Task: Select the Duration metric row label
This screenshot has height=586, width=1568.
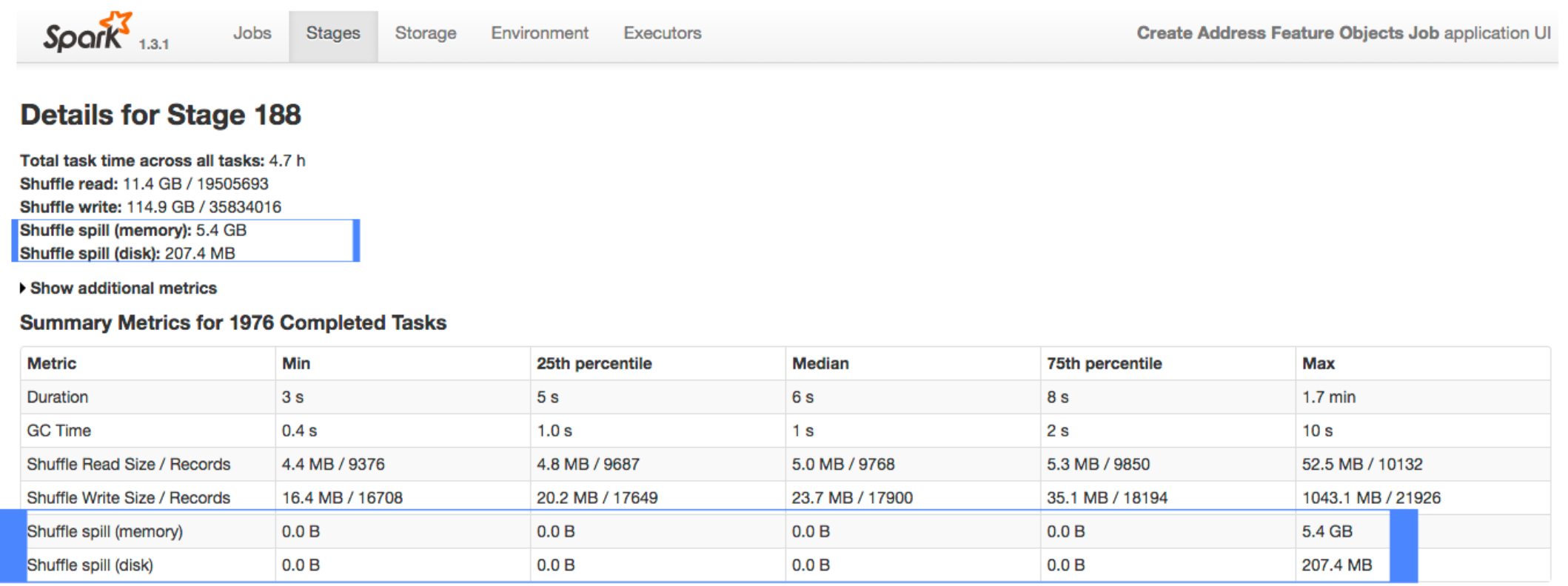Action: (x=58, y=397)
